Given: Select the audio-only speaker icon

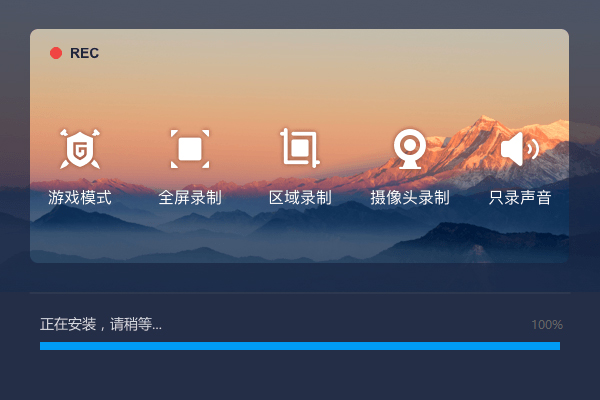Looking at the screenshot, I should 520,149.
